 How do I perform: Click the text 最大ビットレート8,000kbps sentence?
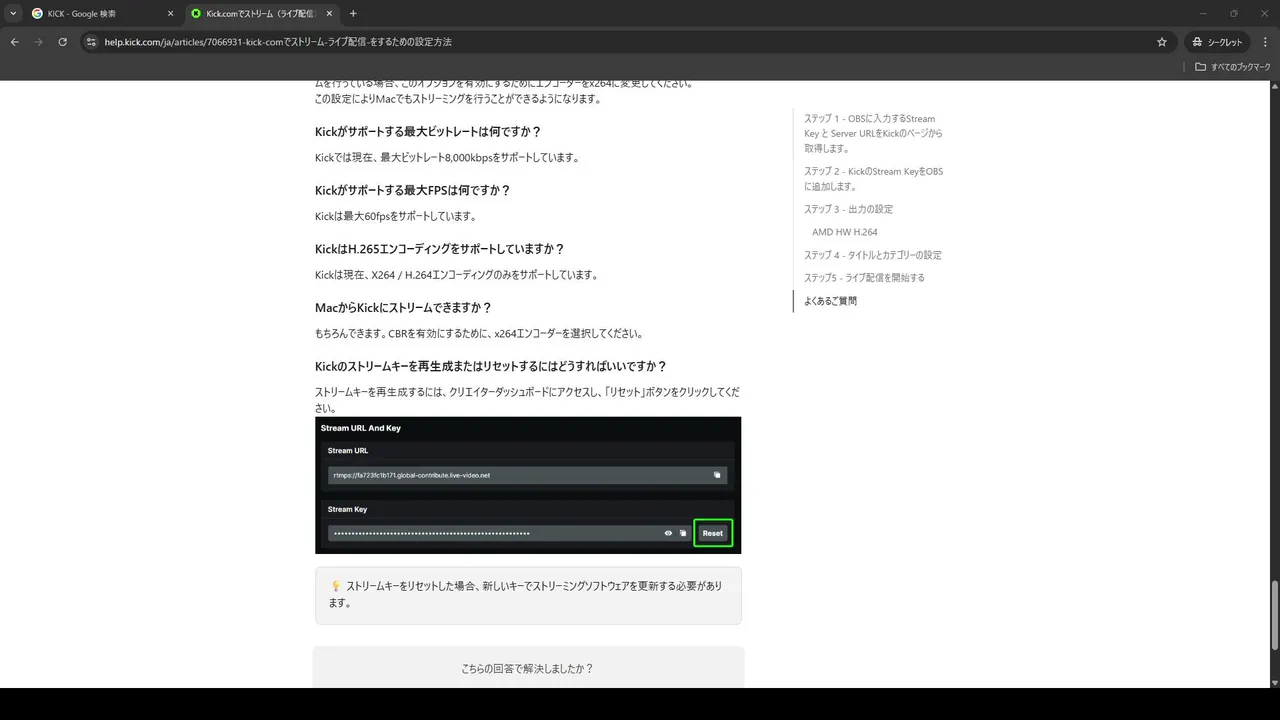[447, 158]
